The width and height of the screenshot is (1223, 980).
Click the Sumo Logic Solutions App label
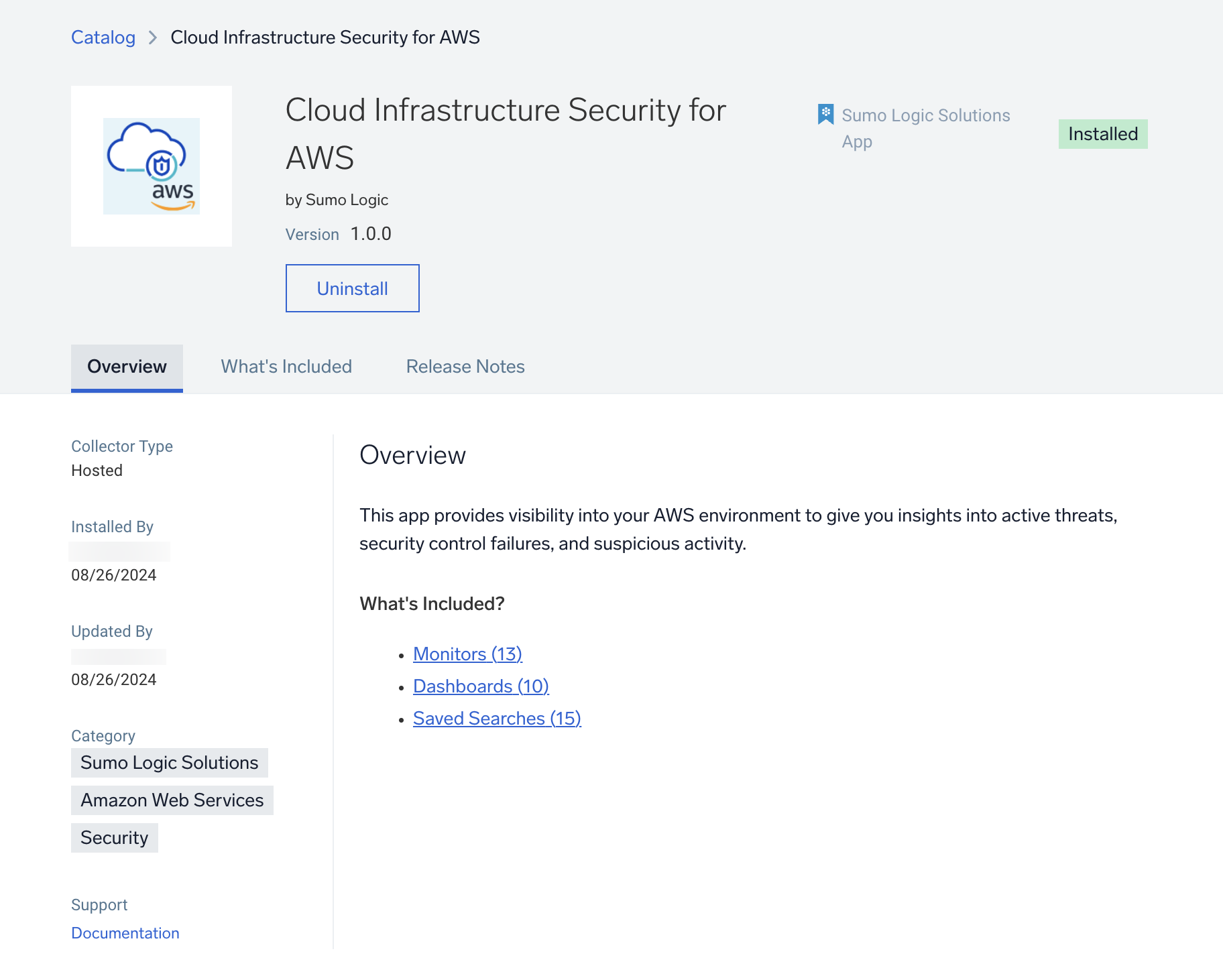[x=925, y=128]
